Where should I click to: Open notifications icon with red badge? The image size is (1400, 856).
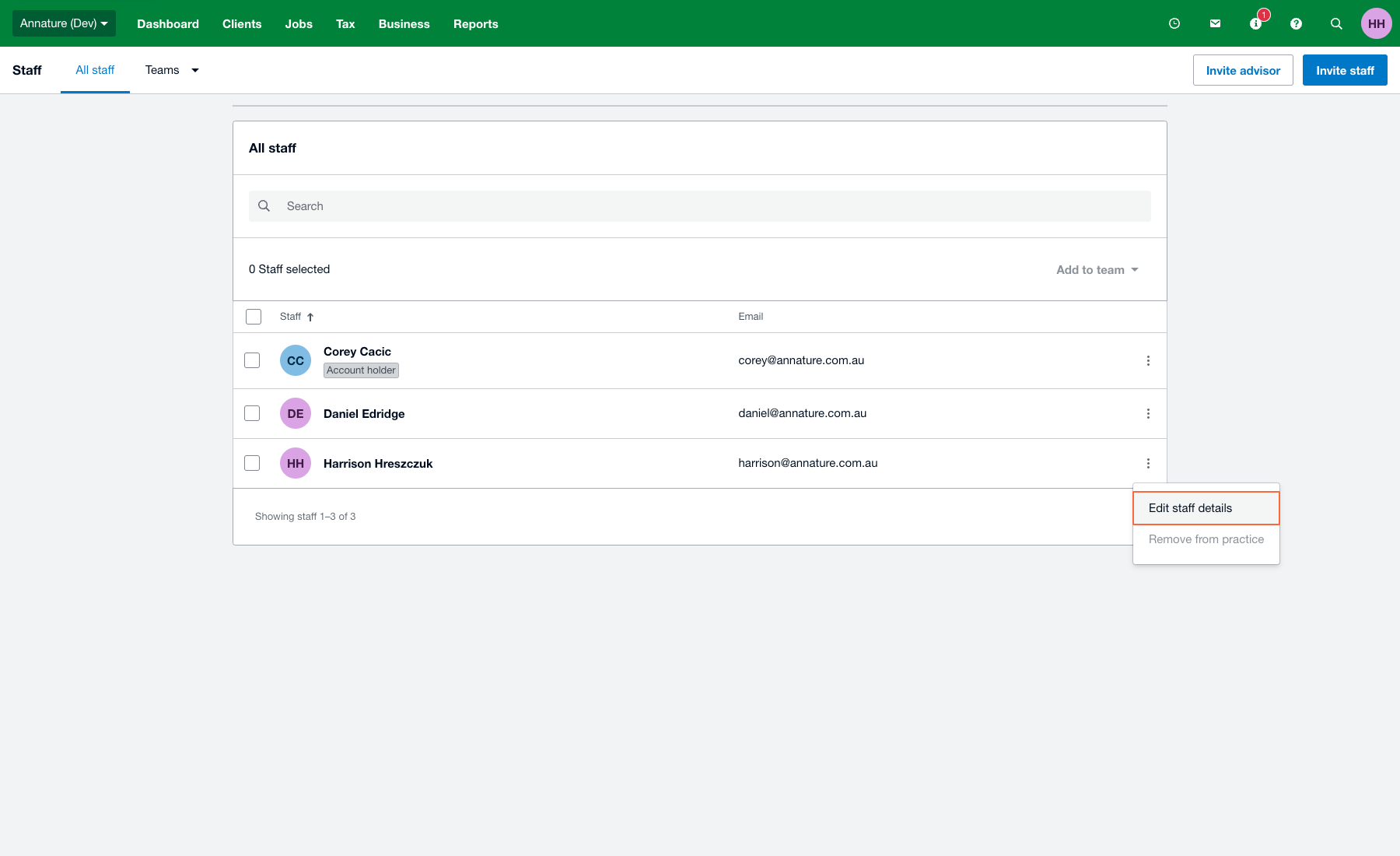point(1255,23)
